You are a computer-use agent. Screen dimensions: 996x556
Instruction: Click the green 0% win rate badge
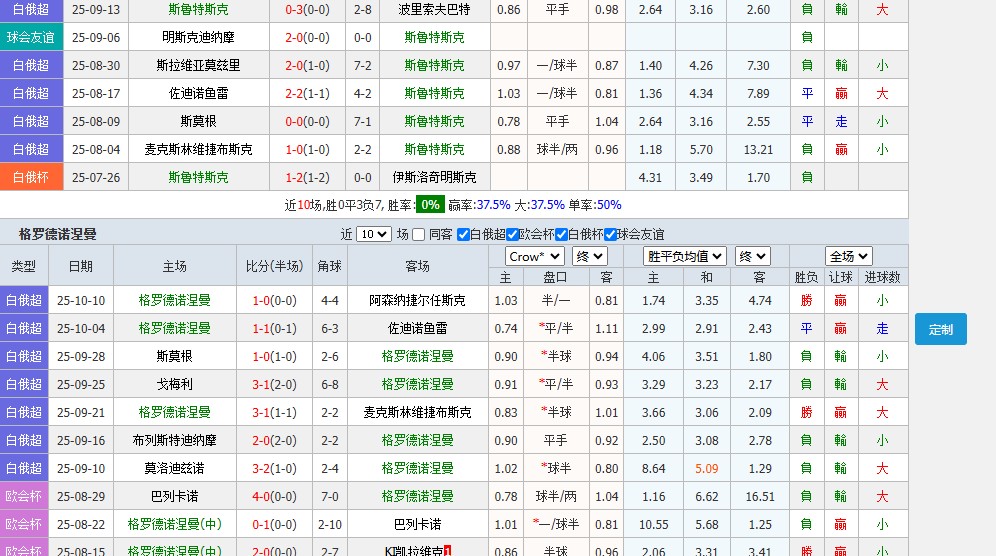click(x=430, y=204)
